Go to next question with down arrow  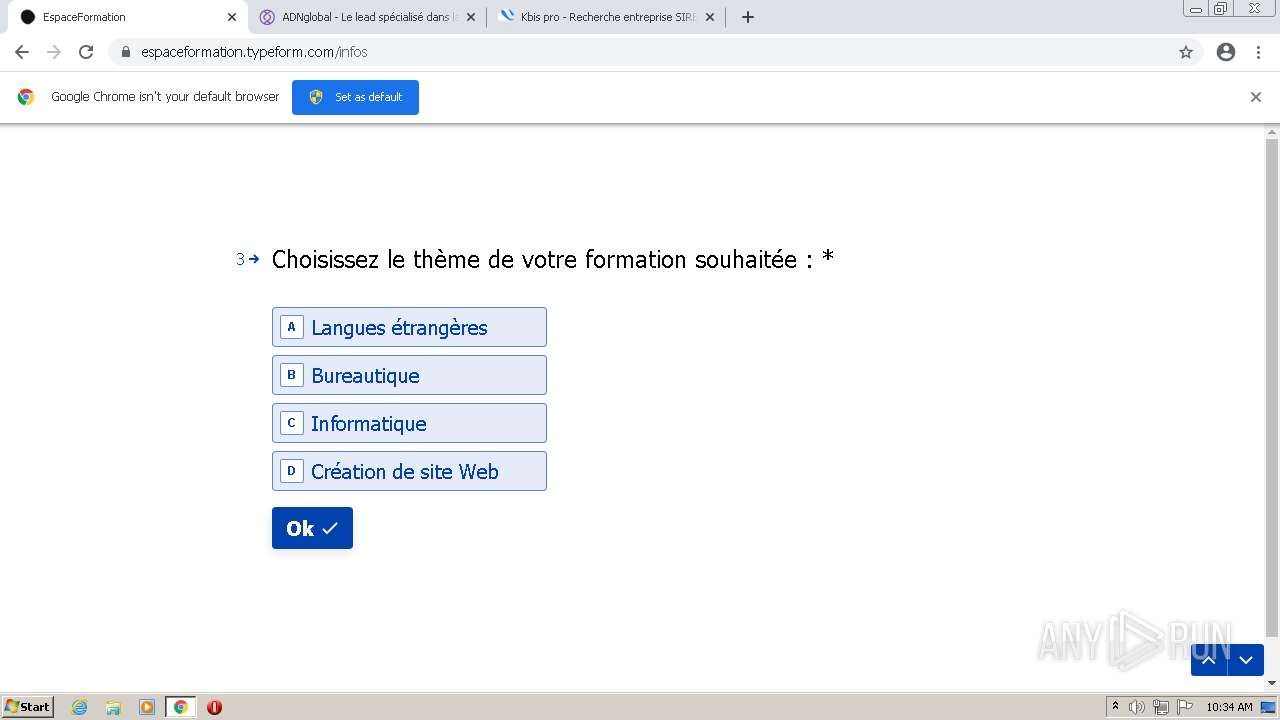(1246, 660)
